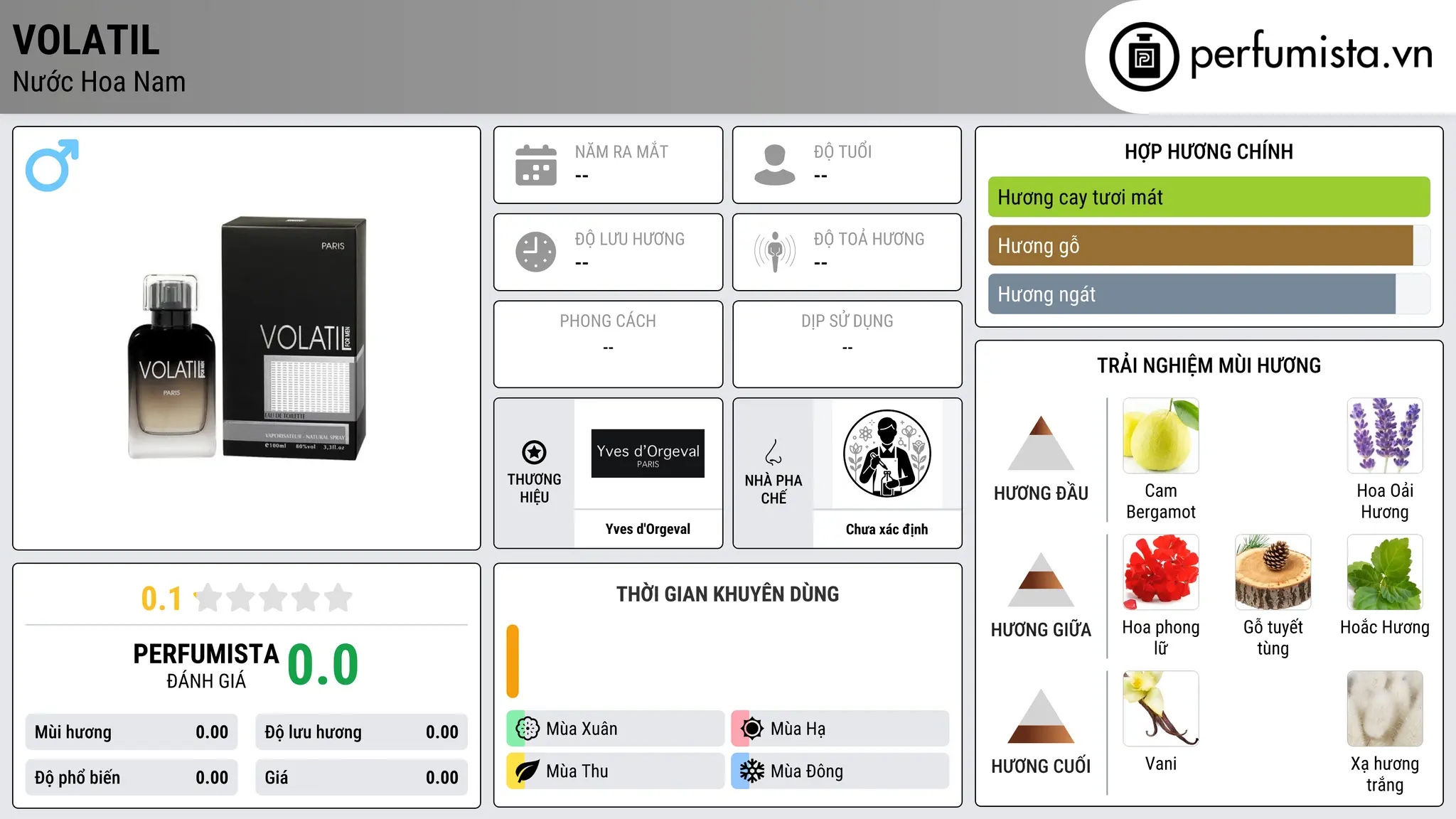Open the Vani vanilla note image

(1161, 709)
